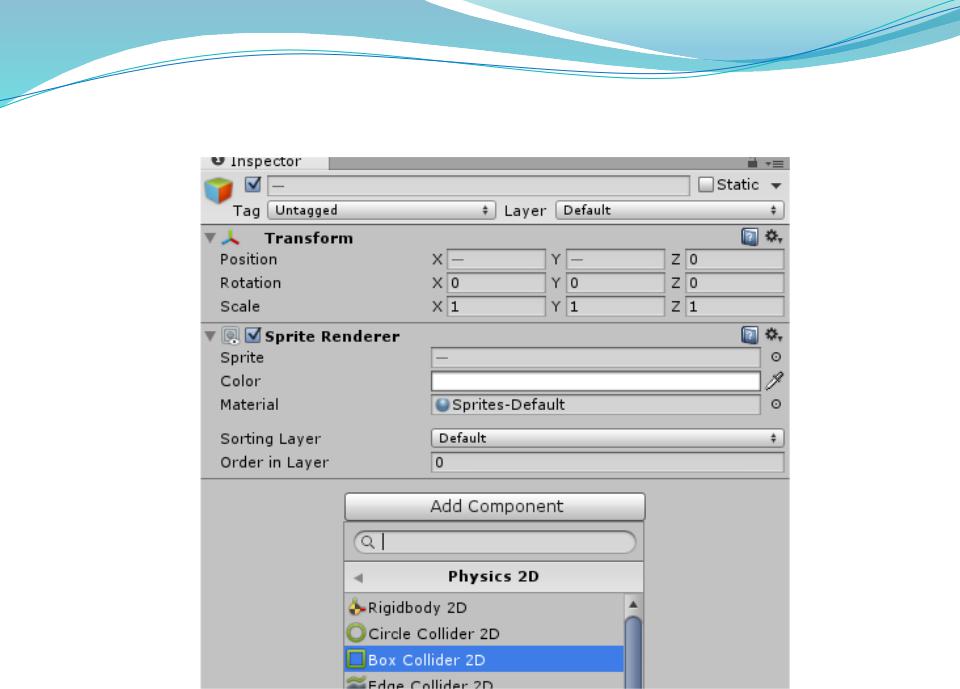Select Box Collider 2D component
The width and height of the screenshot is (960, 689).
pos(484,660)
